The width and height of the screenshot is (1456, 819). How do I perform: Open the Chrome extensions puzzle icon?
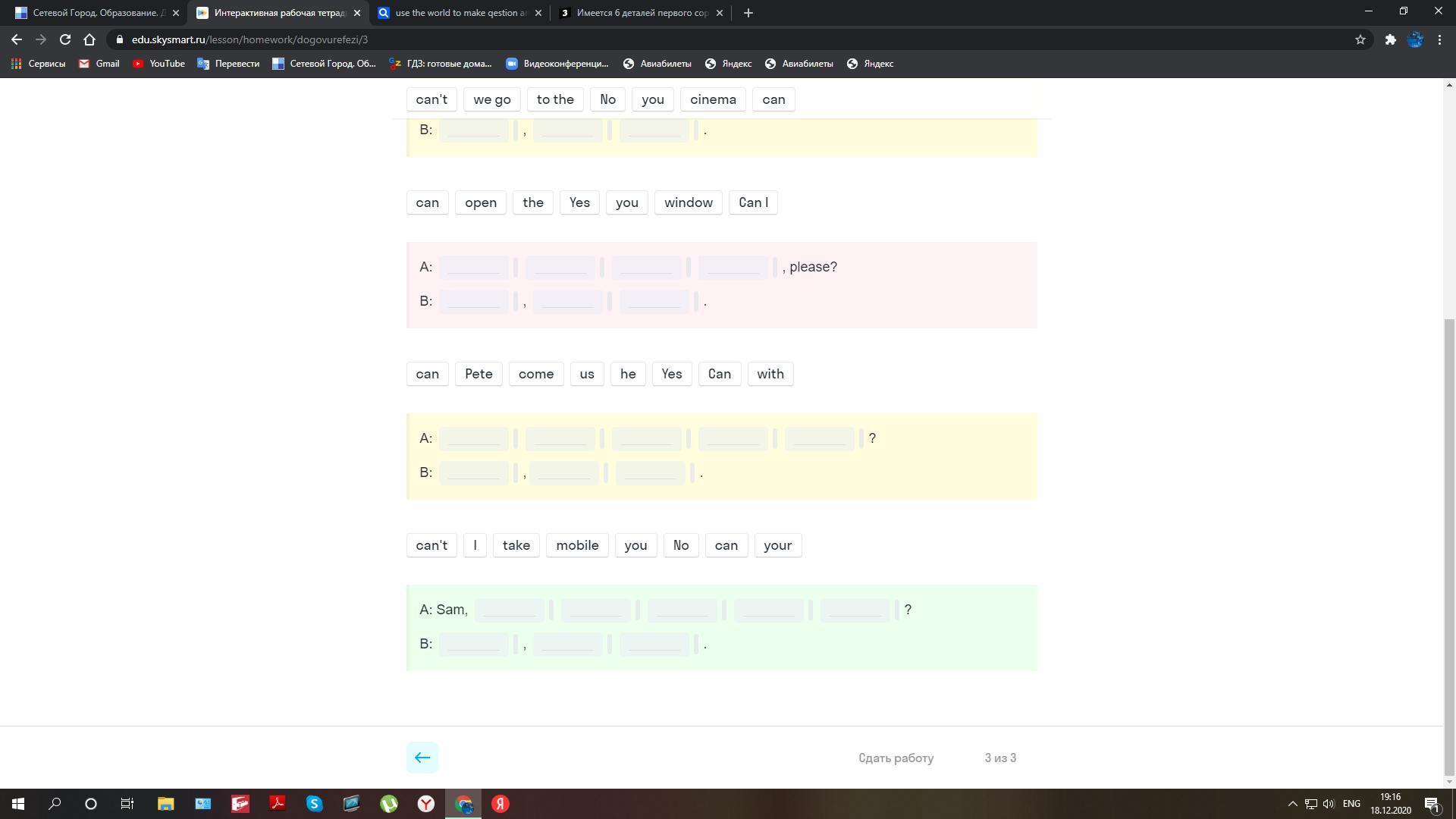(1390, 39)
